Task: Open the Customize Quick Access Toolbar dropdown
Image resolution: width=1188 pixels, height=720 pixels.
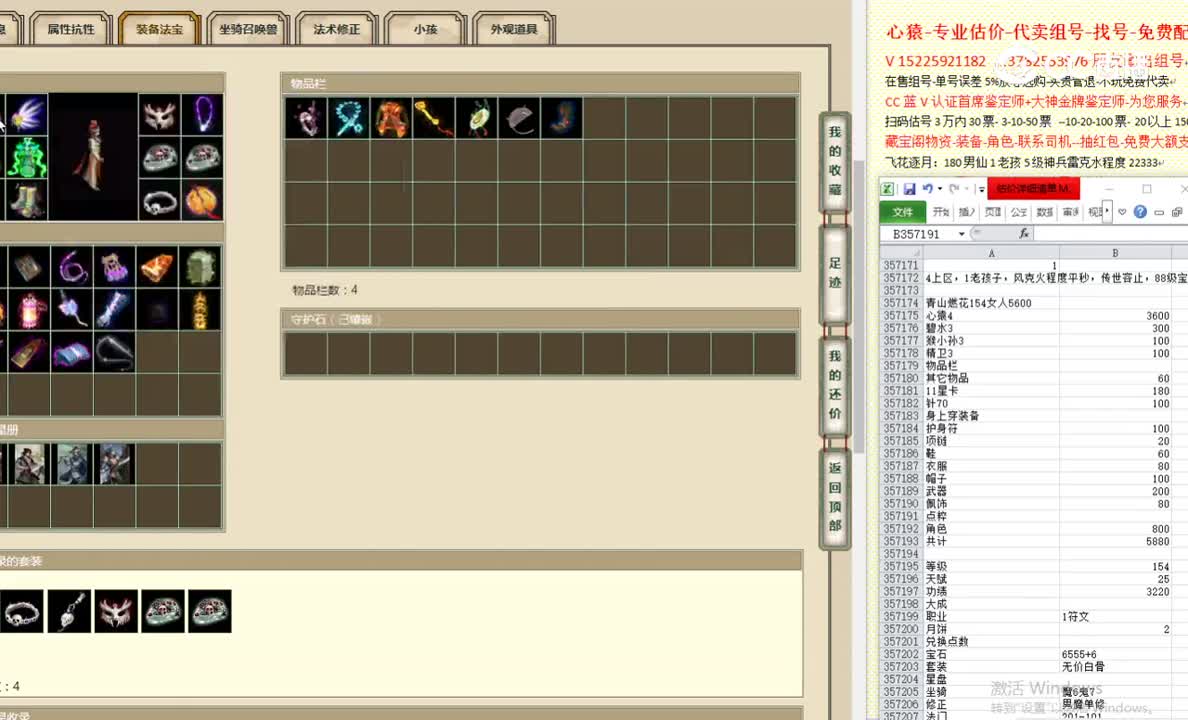Action: point(980,189)
